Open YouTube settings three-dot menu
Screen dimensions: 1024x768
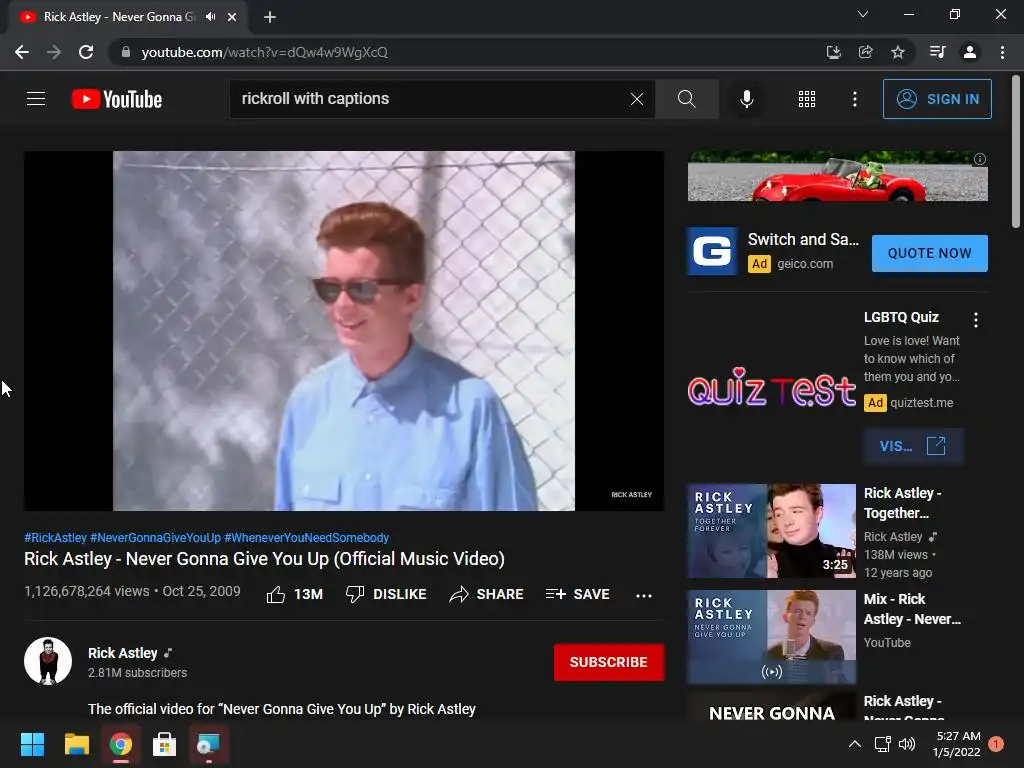point(854,99)
